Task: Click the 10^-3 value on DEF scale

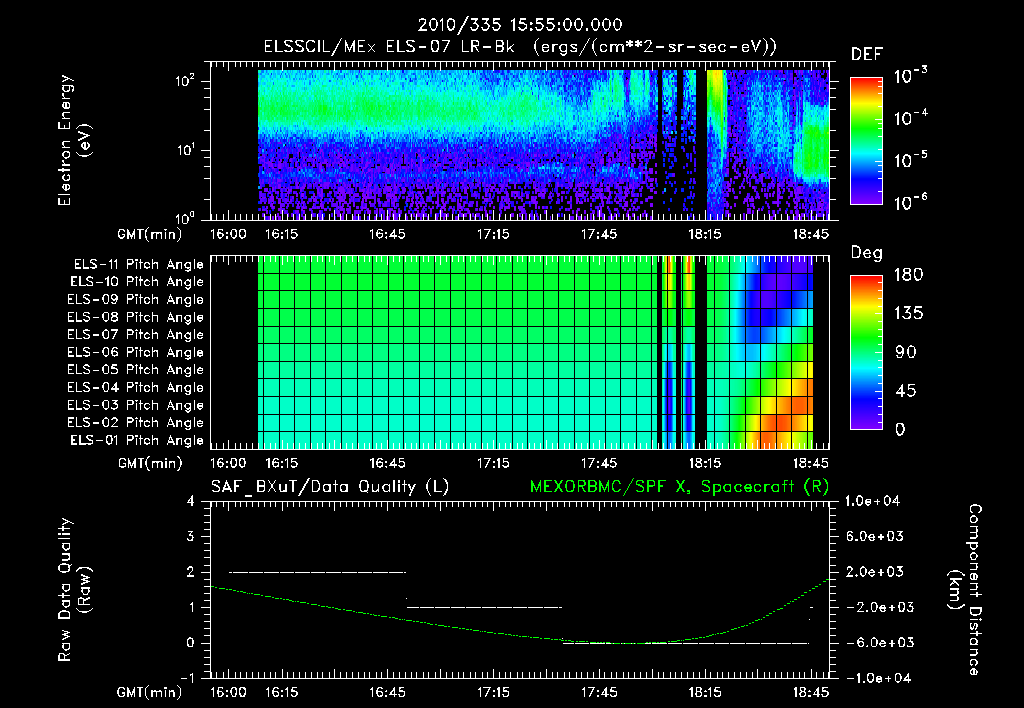Action: pos(910,75)
